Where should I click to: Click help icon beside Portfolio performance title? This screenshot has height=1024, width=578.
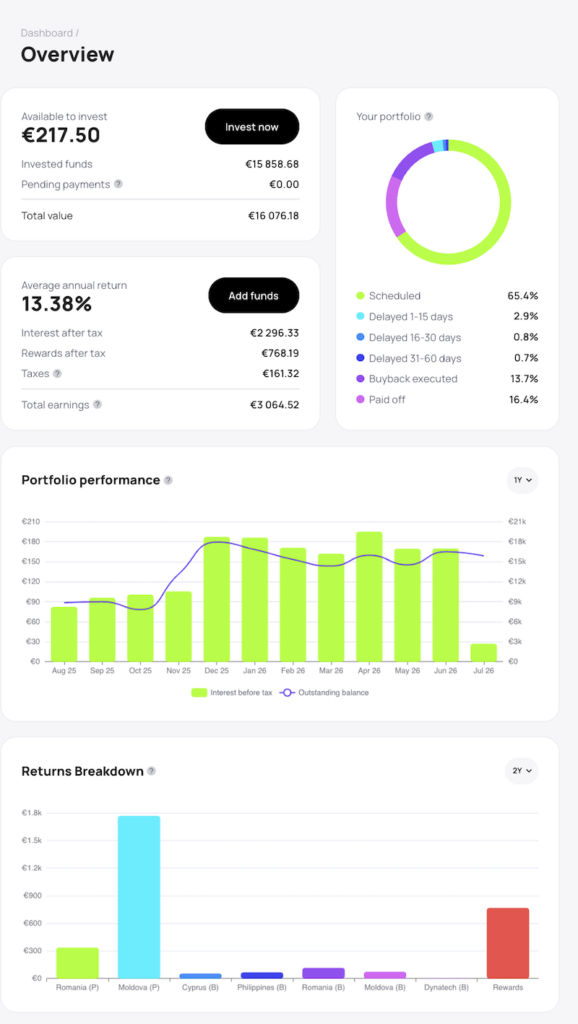[x=169, y=480]
